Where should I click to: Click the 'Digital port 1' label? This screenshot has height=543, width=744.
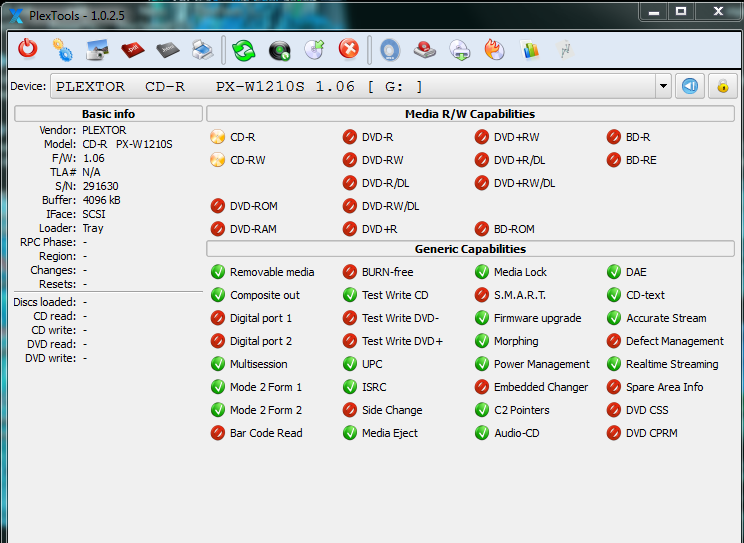point(261,318)
